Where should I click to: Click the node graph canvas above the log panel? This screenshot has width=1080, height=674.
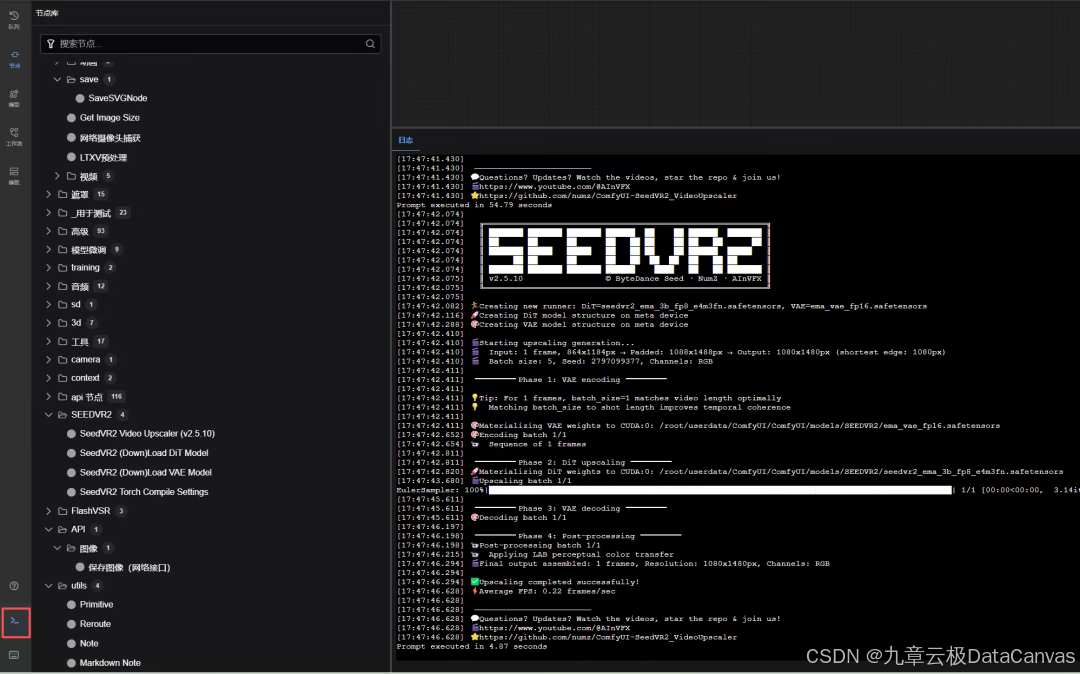pos(736,63)
